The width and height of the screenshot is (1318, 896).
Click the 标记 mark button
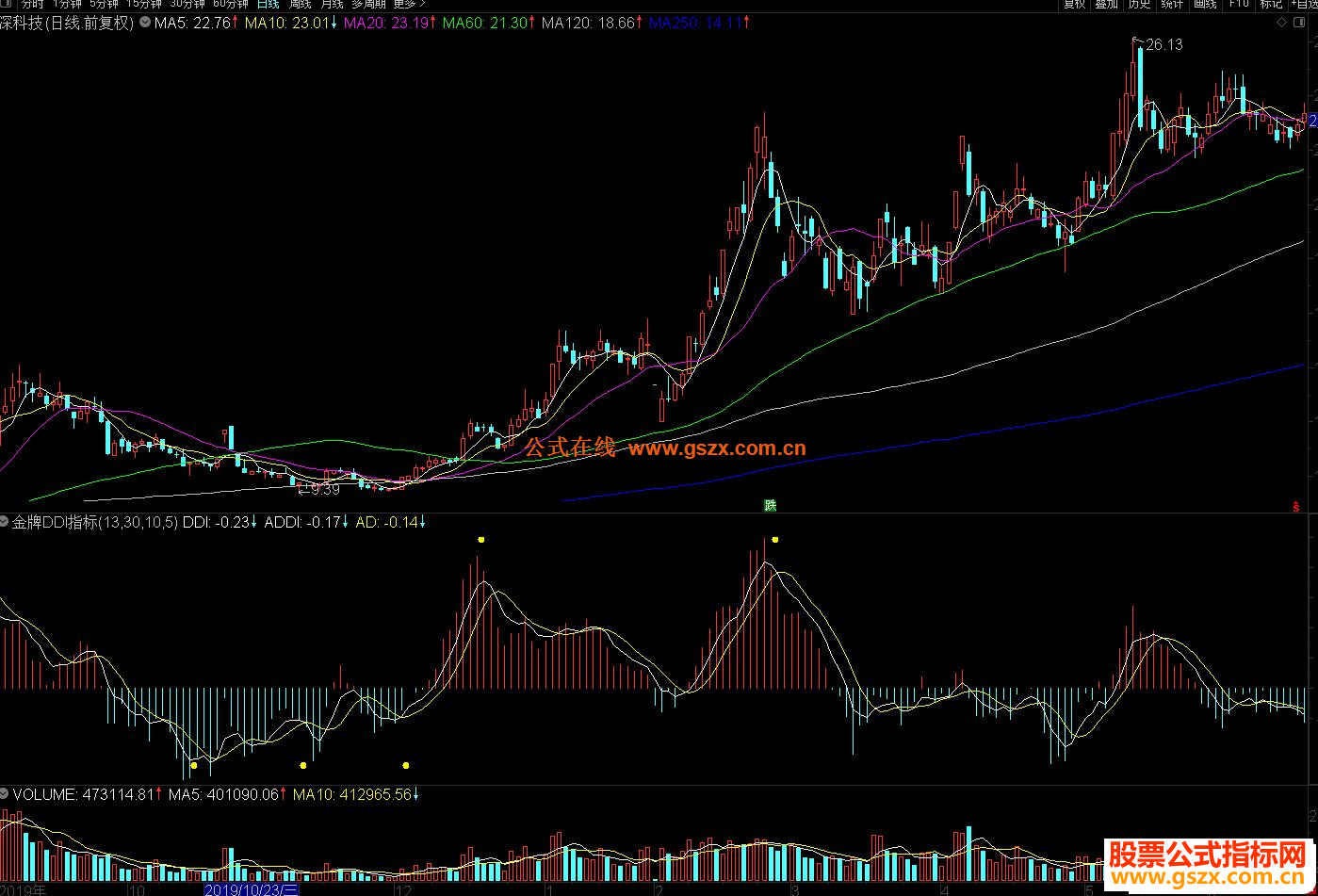[x=1271, y=4]
